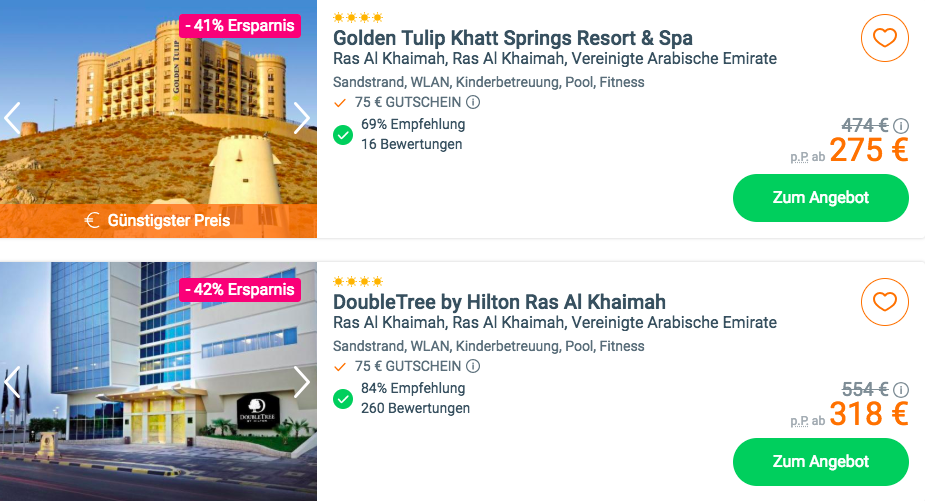Open info icon next to 474 € price
Image resolution: width=925 pixels, height=501 pixels.
[900, 126]
